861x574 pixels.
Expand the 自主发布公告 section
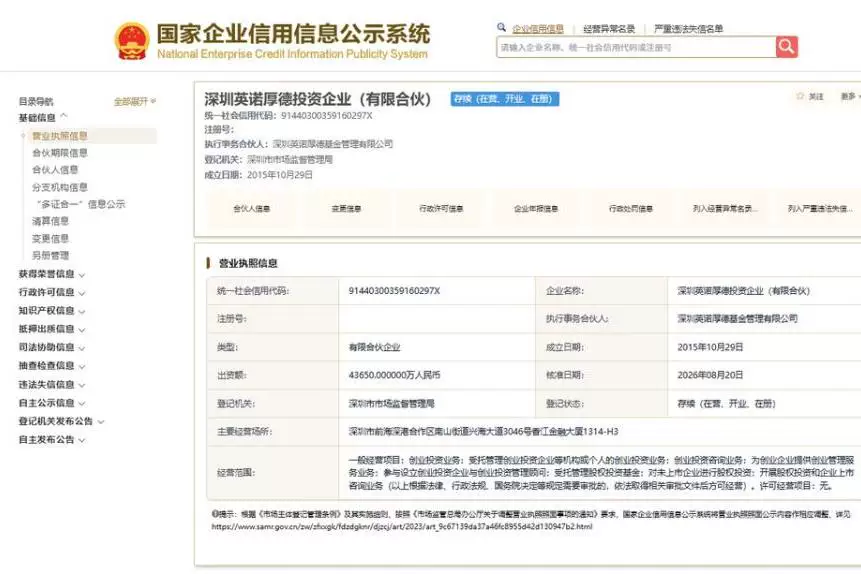tap(52, 440)
